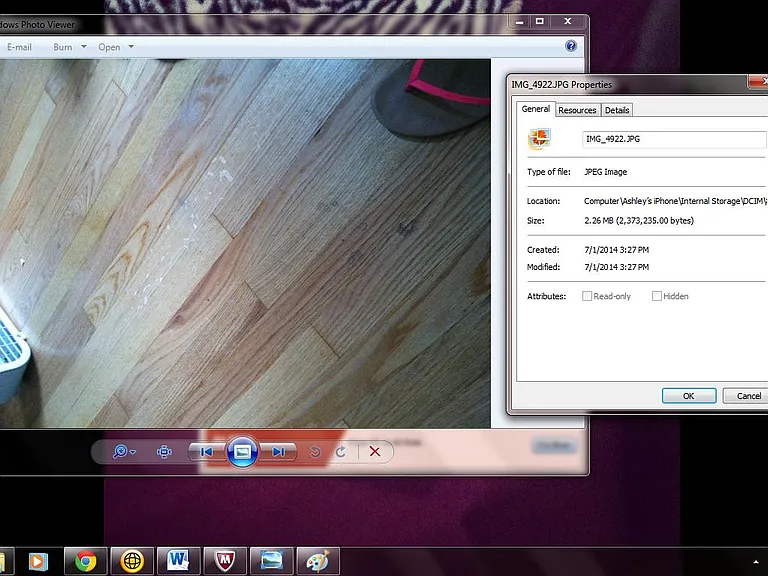Screen dimensions: 768x576
Task: Switch to the Details tab
Action: point(617,110)
